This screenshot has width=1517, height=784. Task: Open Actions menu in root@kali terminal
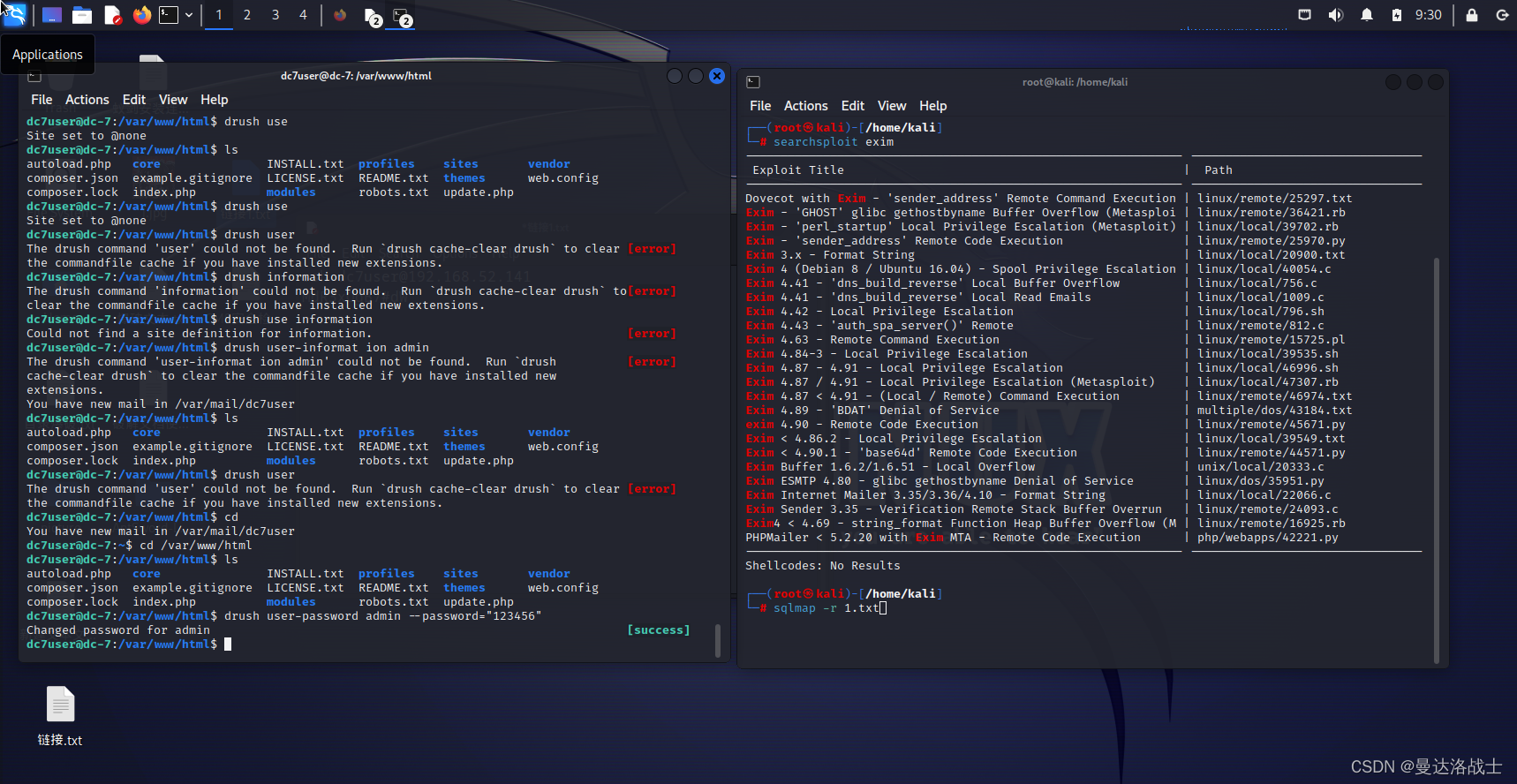pos(806,106)
